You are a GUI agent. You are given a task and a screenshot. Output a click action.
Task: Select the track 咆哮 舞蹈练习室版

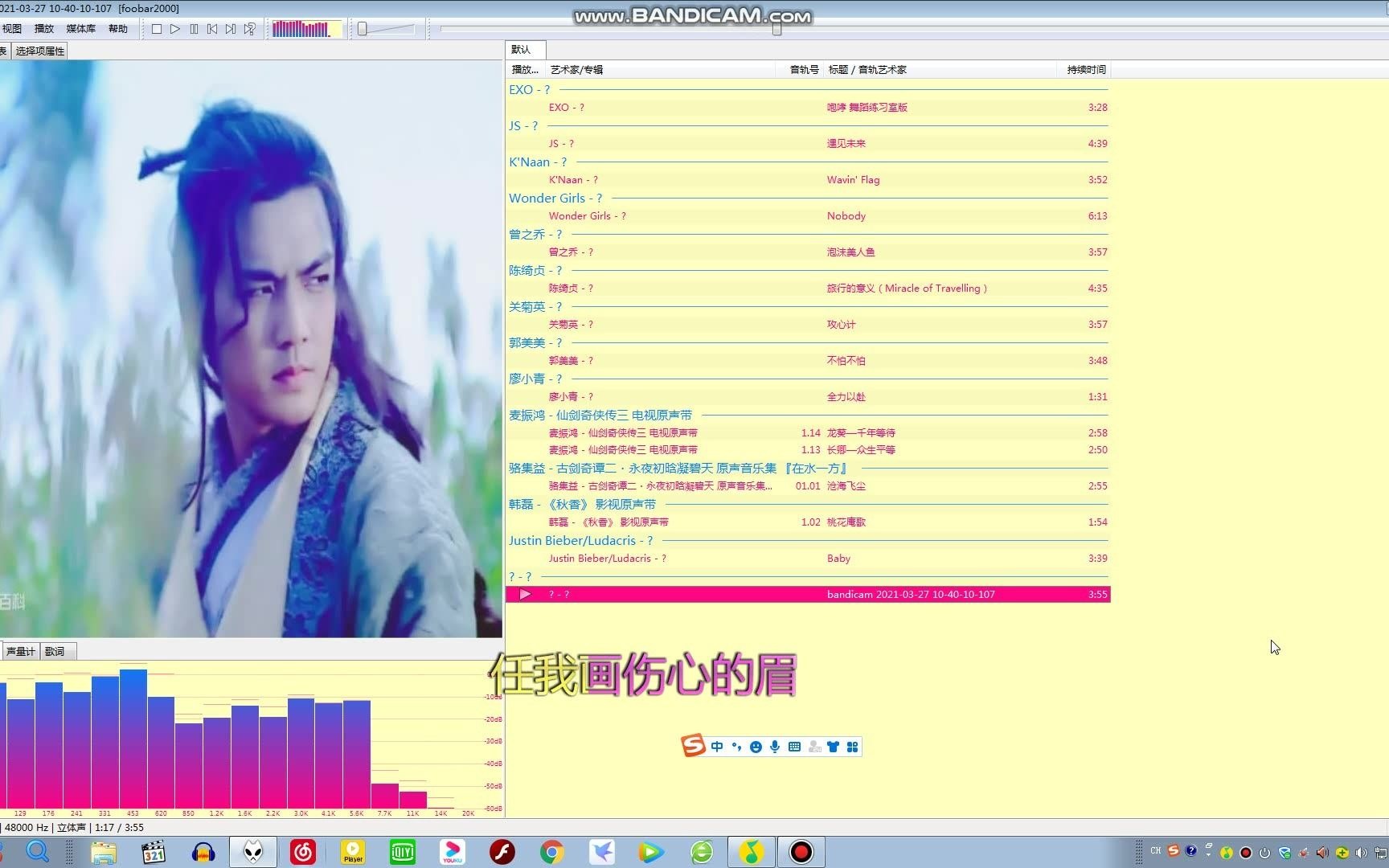[x=808, y=108]
